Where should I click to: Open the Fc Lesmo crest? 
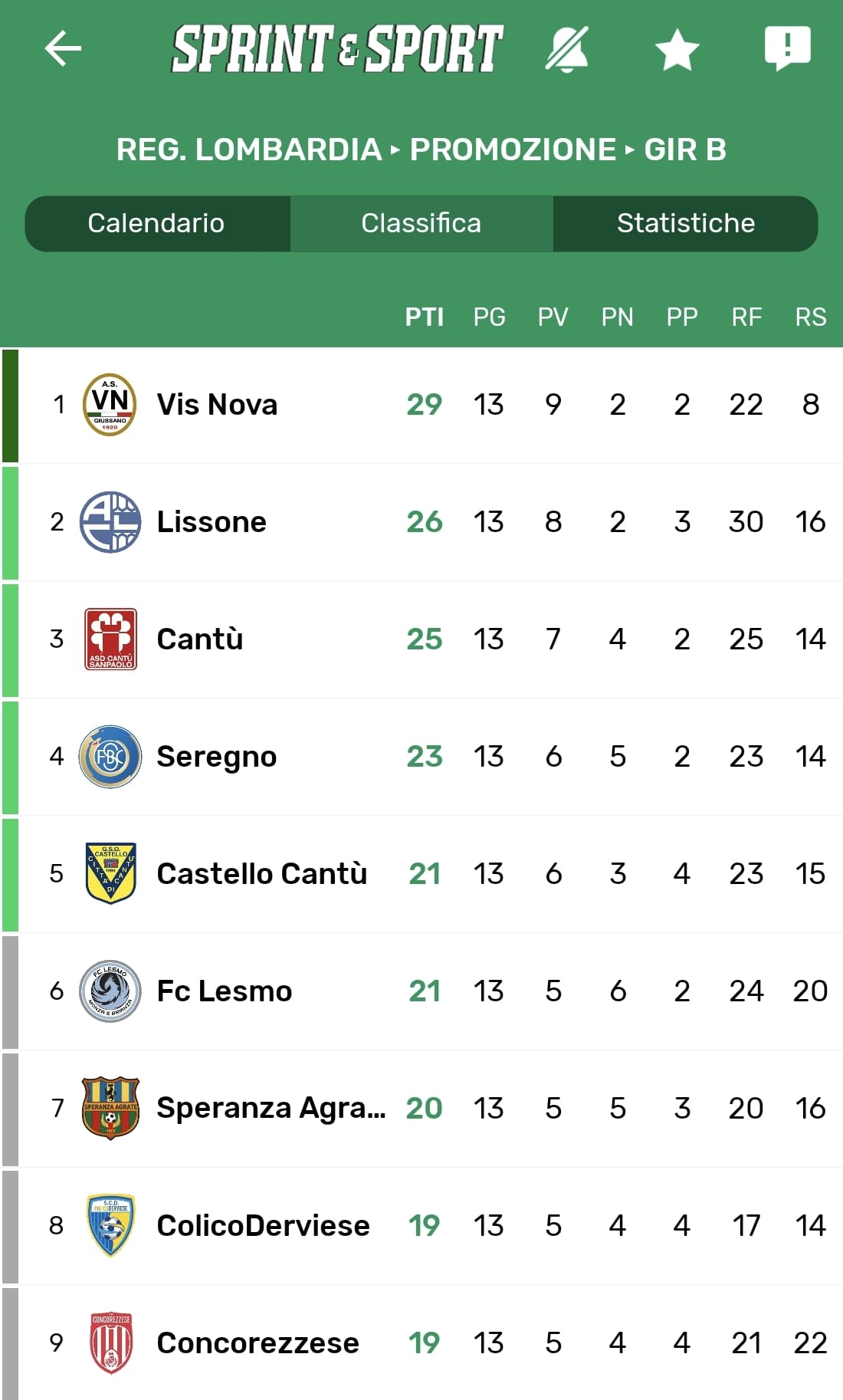pos(110,991)
